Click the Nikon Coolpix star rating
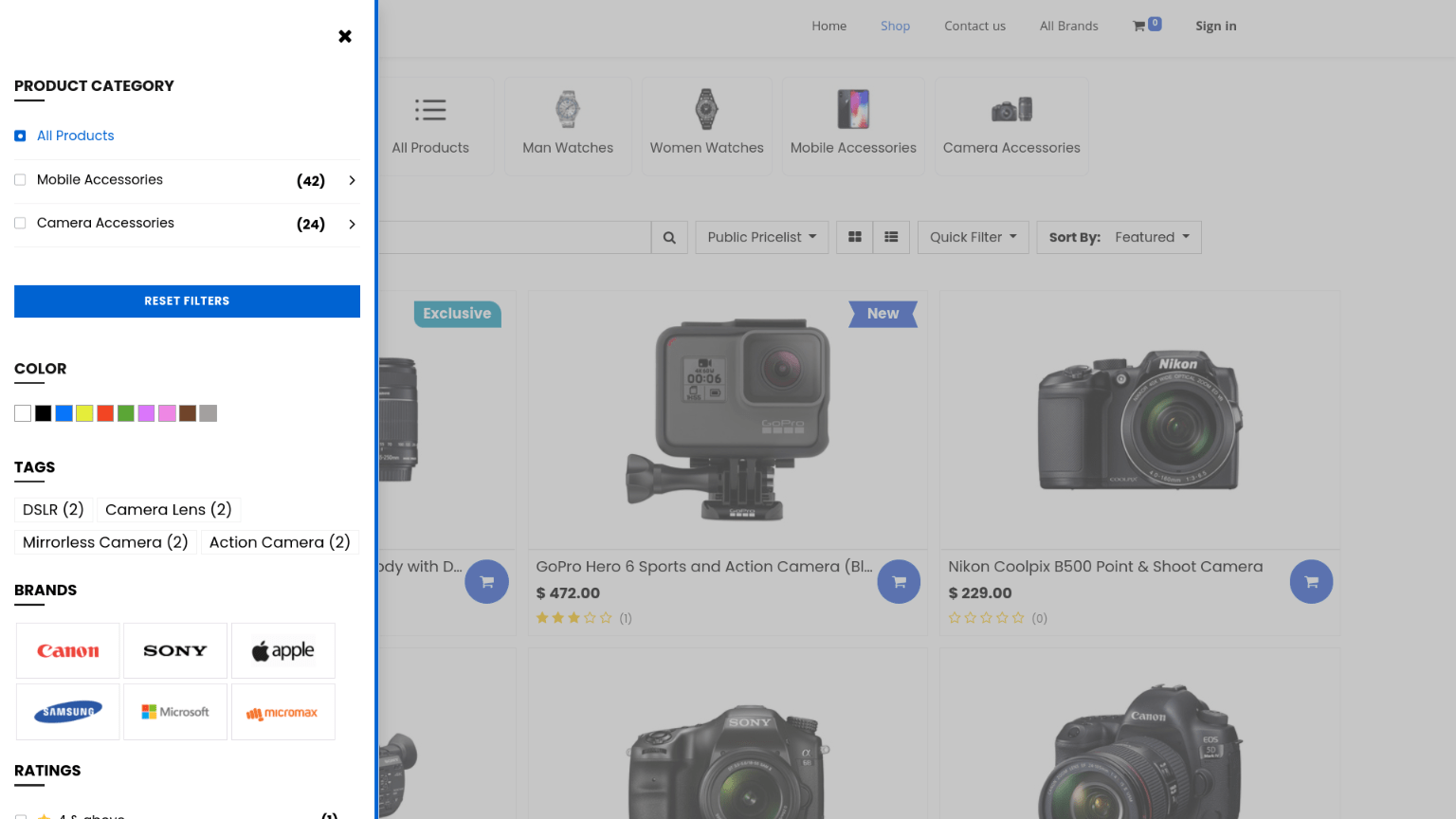This screenshot has width=1456, height=819. pos(987,618)
